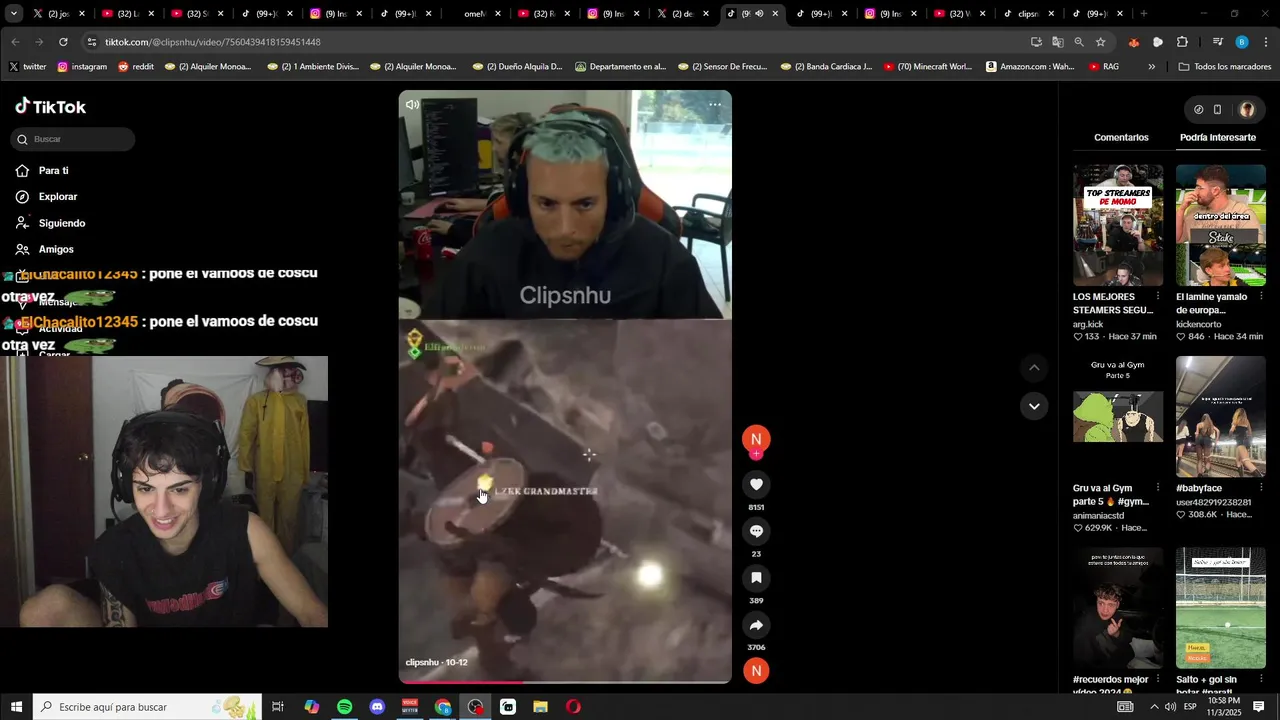Focus the Buscar search field
The width and height of the screenshot is (1280, 720).
(x=73, y=139)
